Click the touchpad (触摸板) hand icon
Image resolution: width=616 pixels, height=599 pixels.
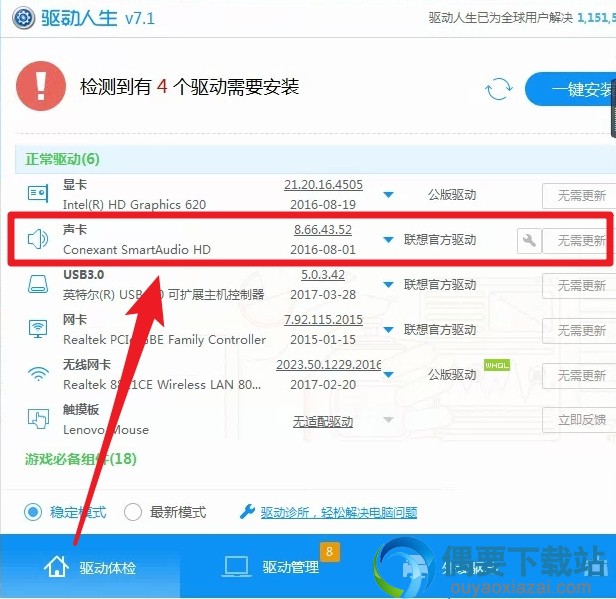38,419
